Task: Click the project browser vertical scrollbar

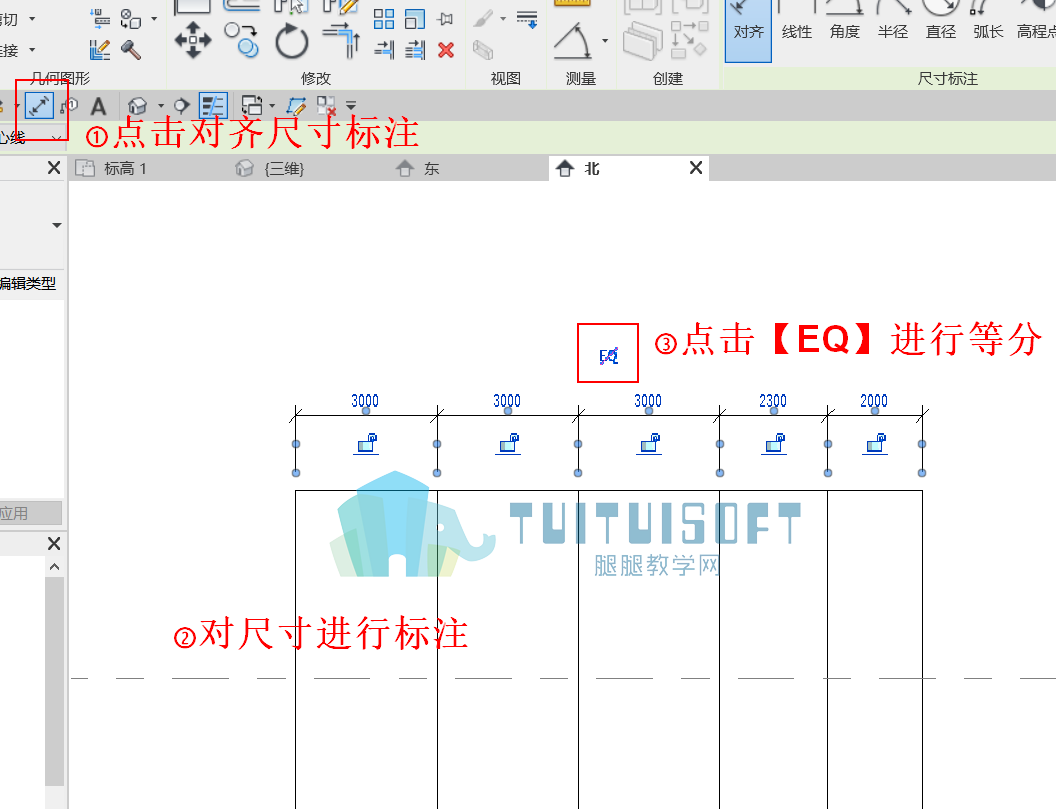Action: 55,680
